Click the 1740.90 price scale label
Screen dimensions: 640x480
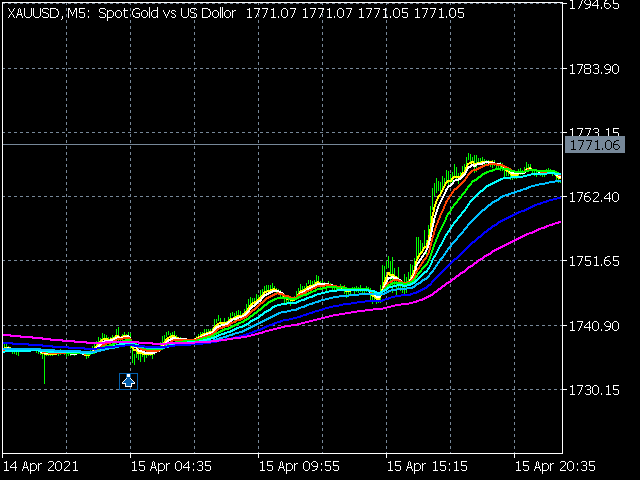point(594,326)
